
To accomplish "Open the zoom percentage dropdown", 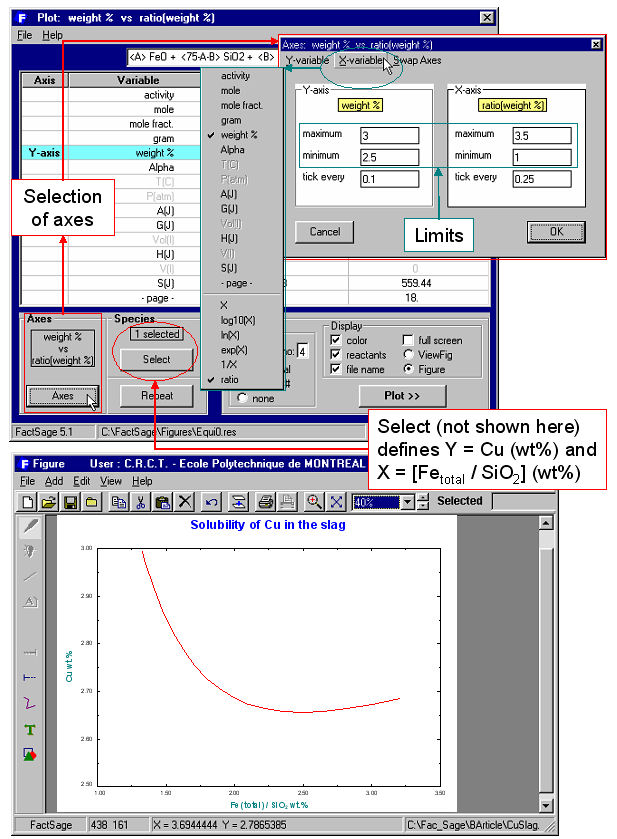I will click(x=407, y=501).
